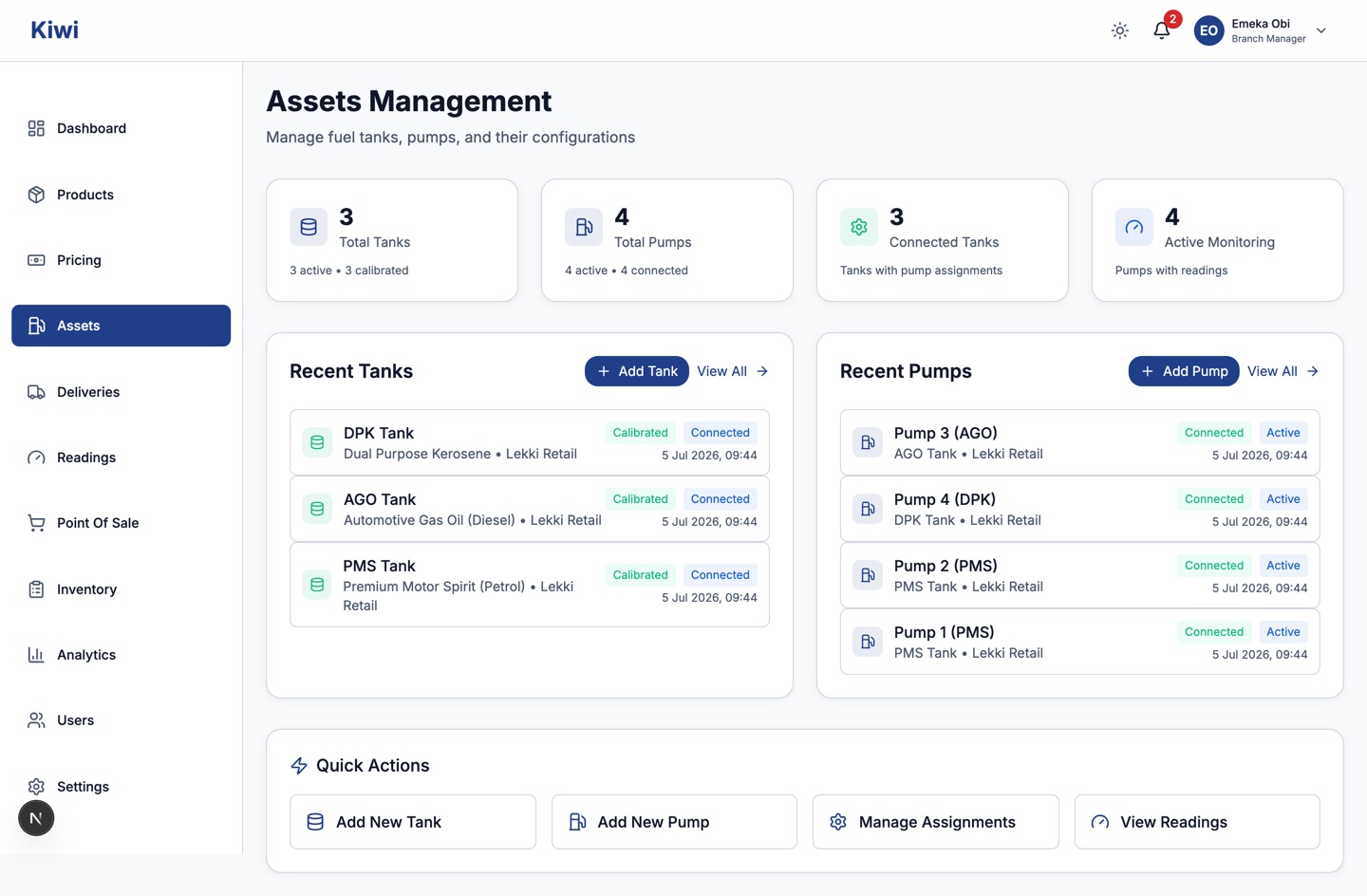Click the Readings gauge icon

point(36,457)
